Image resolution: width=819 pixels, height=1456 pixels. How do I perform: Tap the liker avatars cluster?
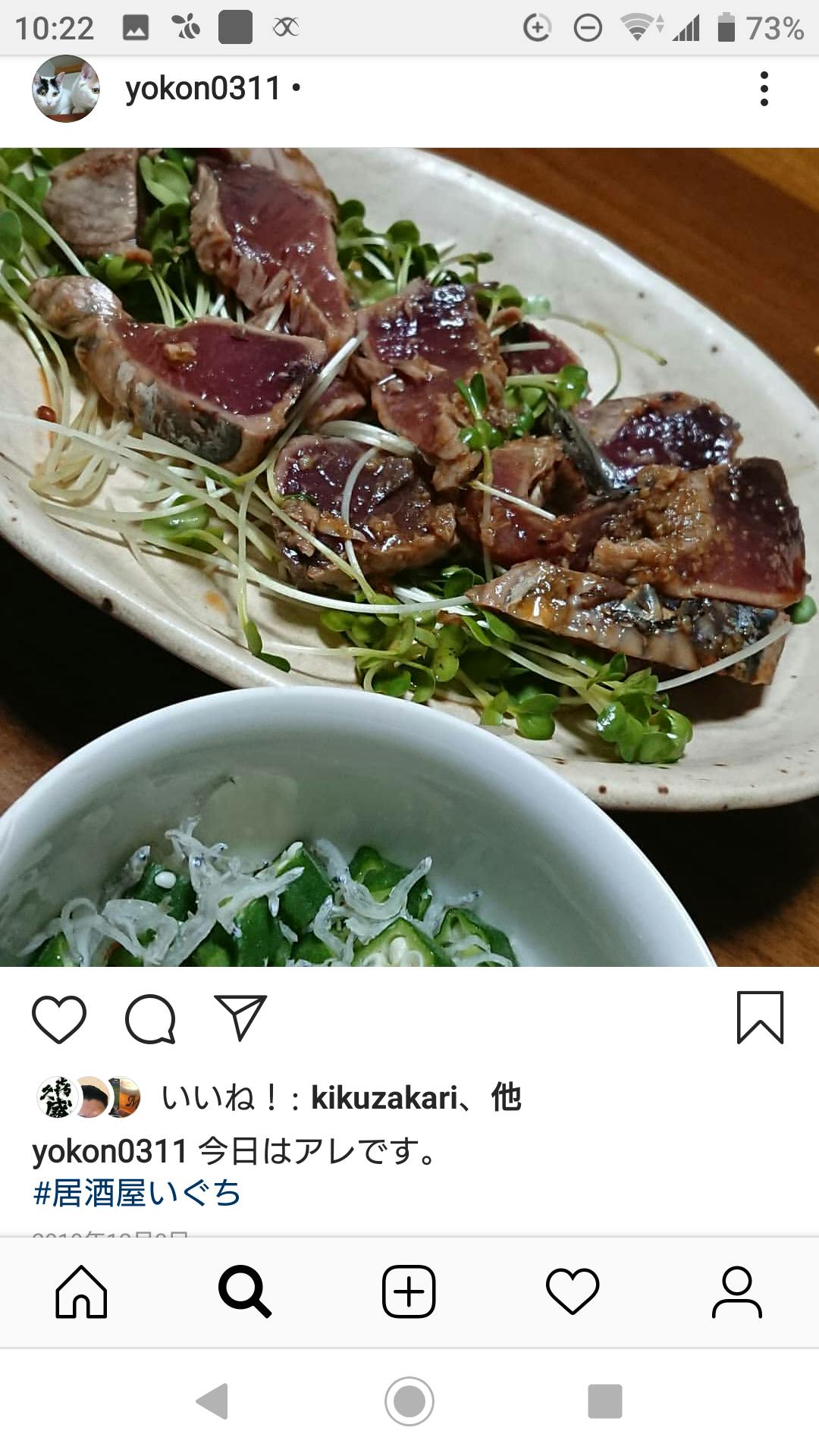[x=89, y=1097]
